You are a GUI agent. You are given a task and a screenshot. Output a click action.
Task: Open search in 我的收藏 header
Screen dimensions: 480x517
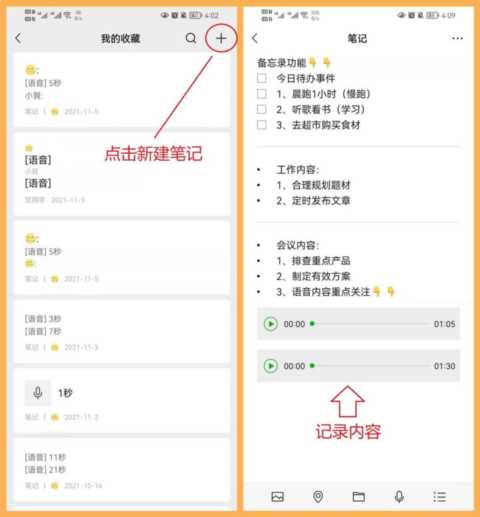[x=191, y=38]
